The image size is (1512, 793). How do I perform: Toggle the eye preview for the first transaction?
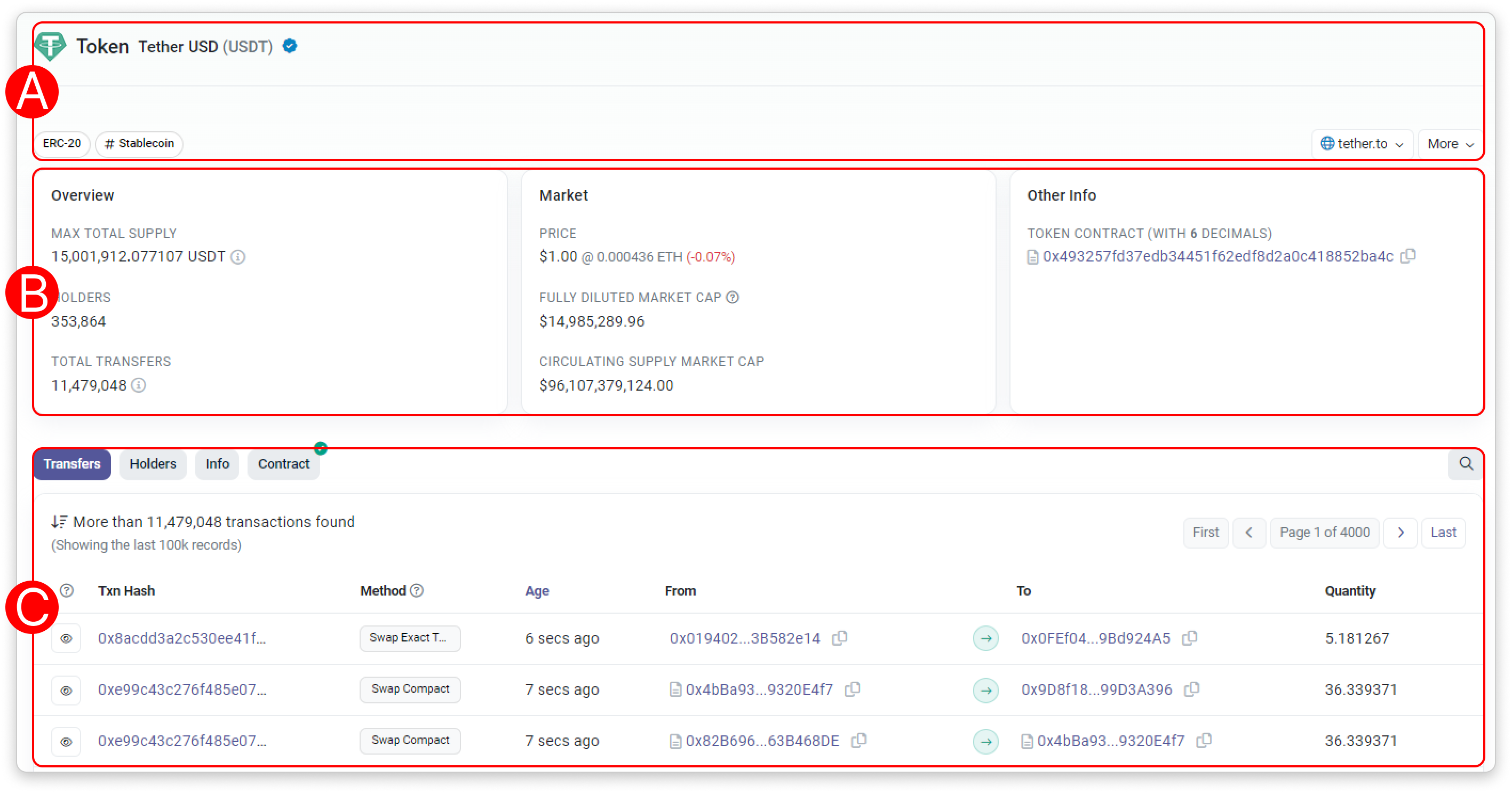tap(66, 639)
